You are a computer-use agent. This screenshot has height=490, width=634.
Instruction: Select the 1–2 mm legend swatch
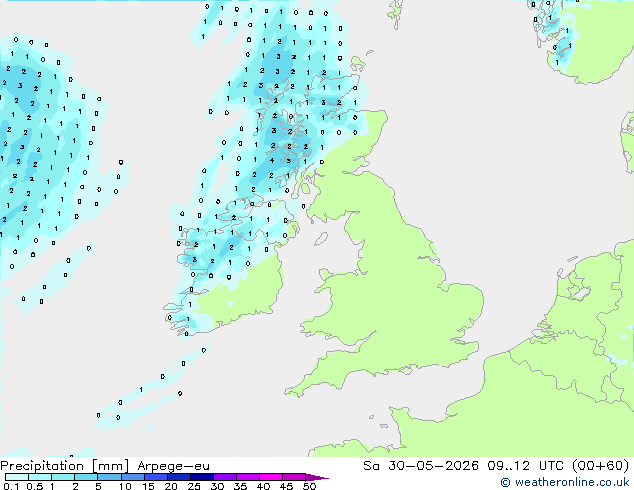click(x=63, y=477)
